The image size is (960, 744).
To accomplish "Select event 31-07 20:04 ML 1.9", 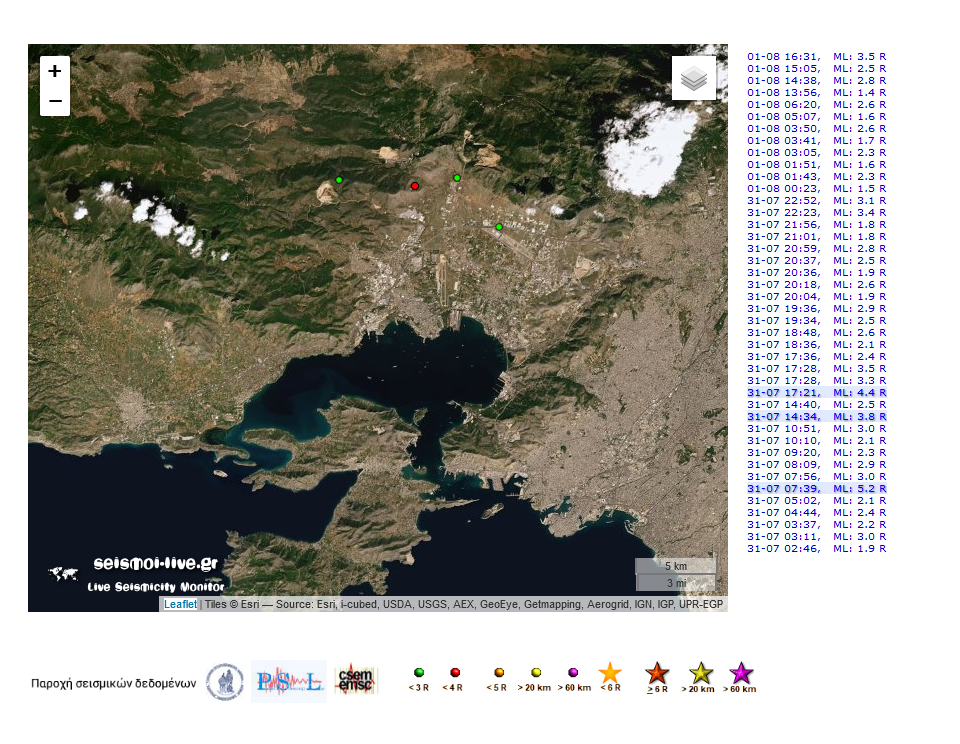I will [817, 296].
